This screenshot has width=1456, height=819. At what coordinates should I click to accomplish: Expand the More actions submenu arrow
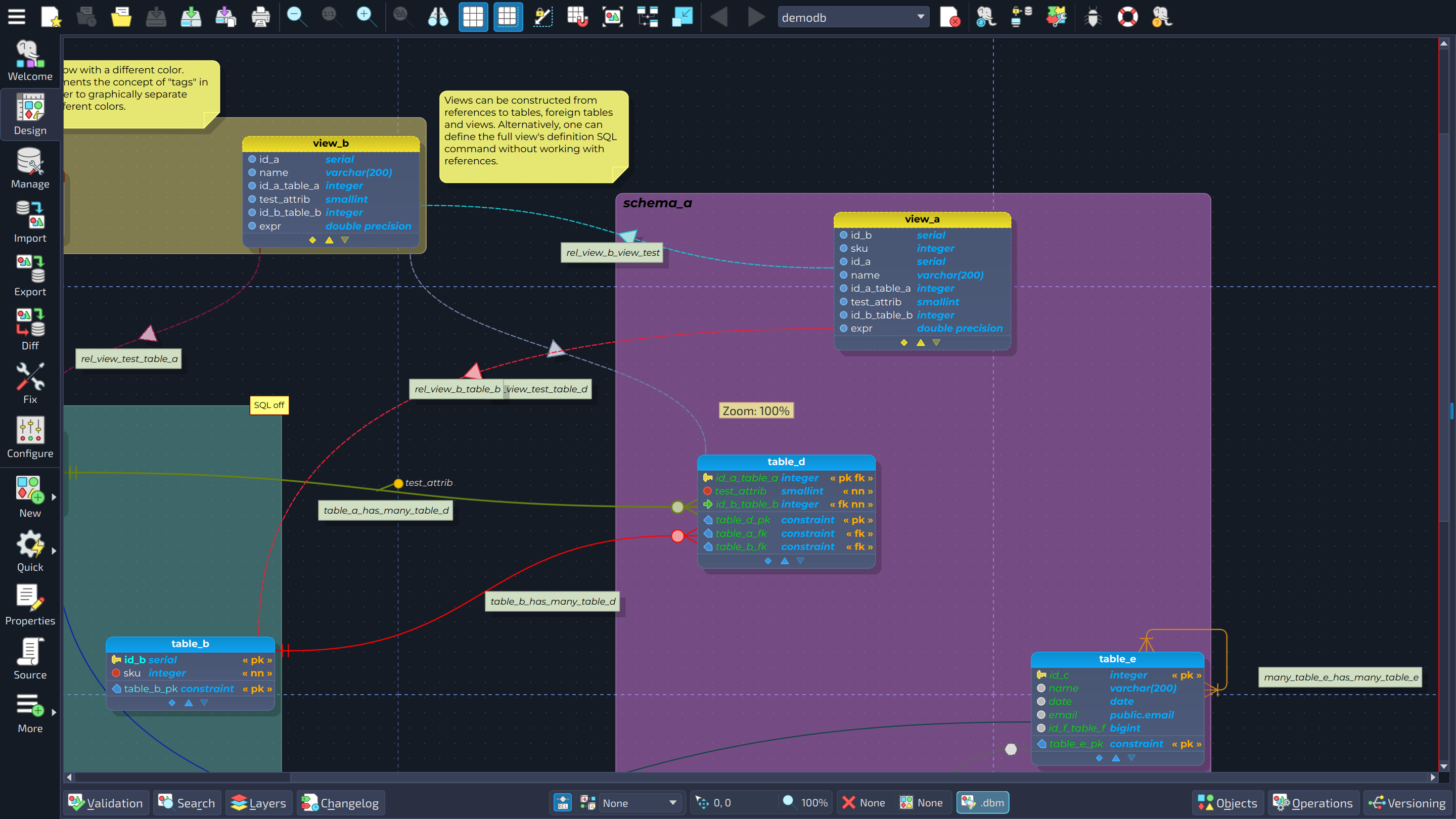(x=54, y=713)
